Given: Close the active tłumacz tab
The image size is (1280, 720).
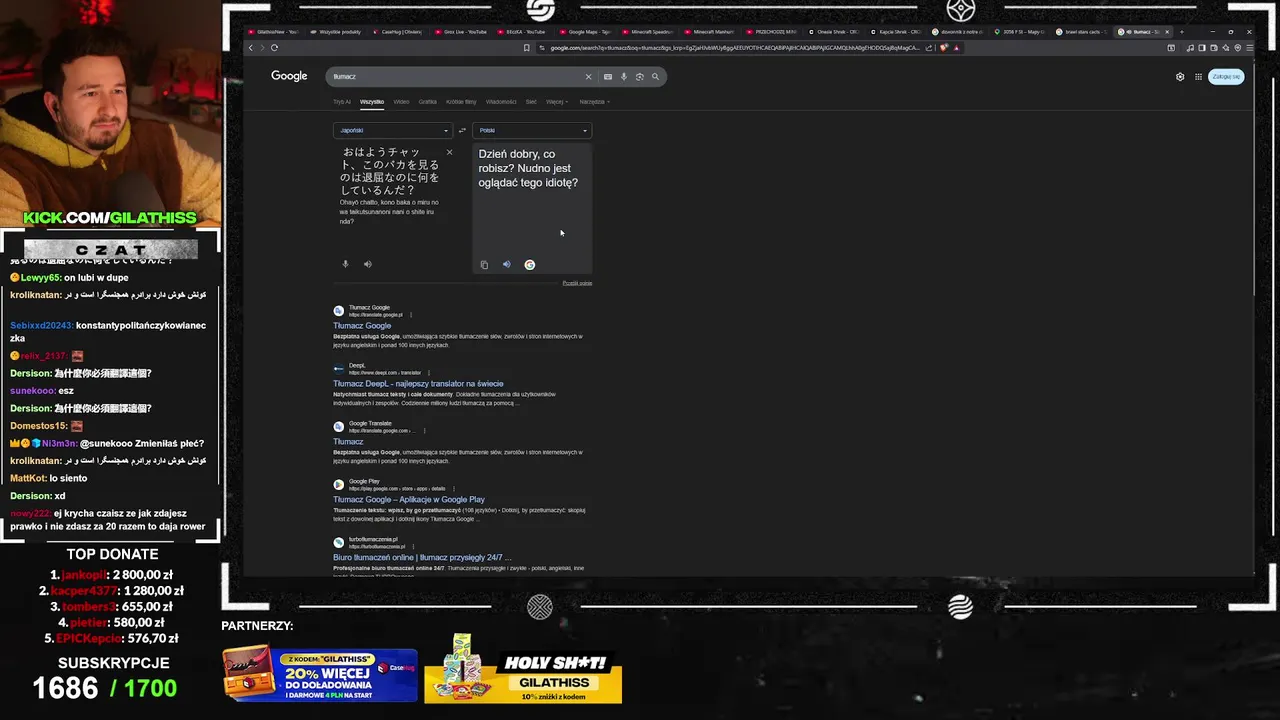Looking at the screenshot, I should pyautogui.click(x=1167, y=32).
